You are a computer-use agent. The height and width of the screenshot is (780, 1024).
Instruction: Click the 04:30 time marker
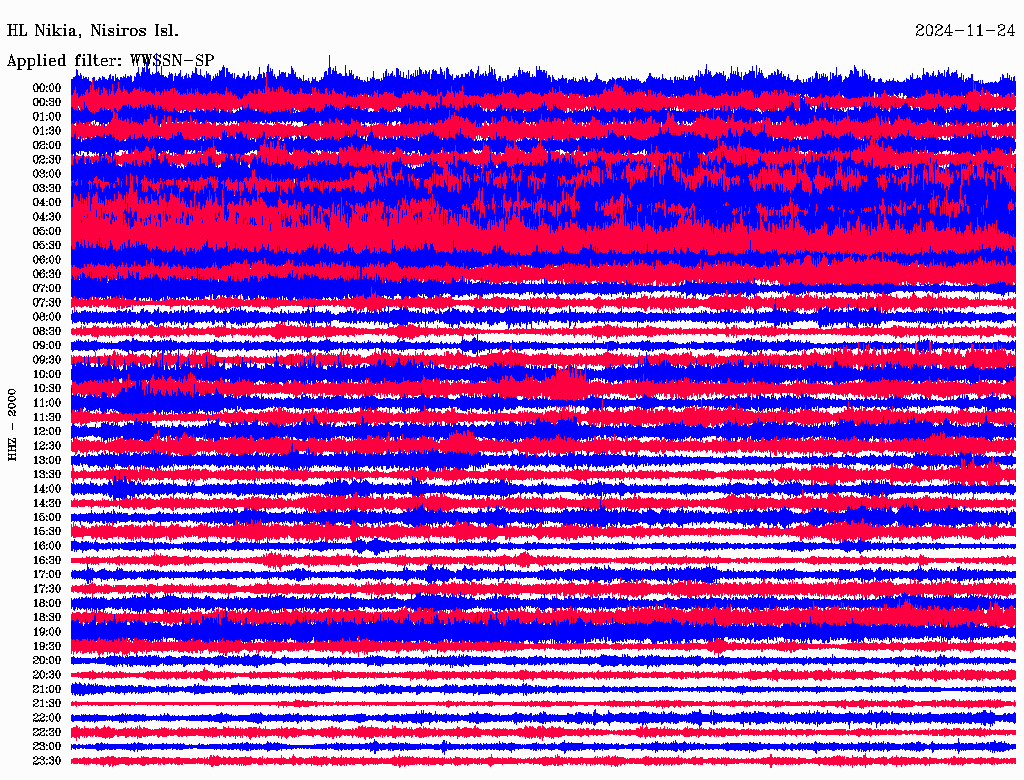pyautogui.click(x=47, y=217)
